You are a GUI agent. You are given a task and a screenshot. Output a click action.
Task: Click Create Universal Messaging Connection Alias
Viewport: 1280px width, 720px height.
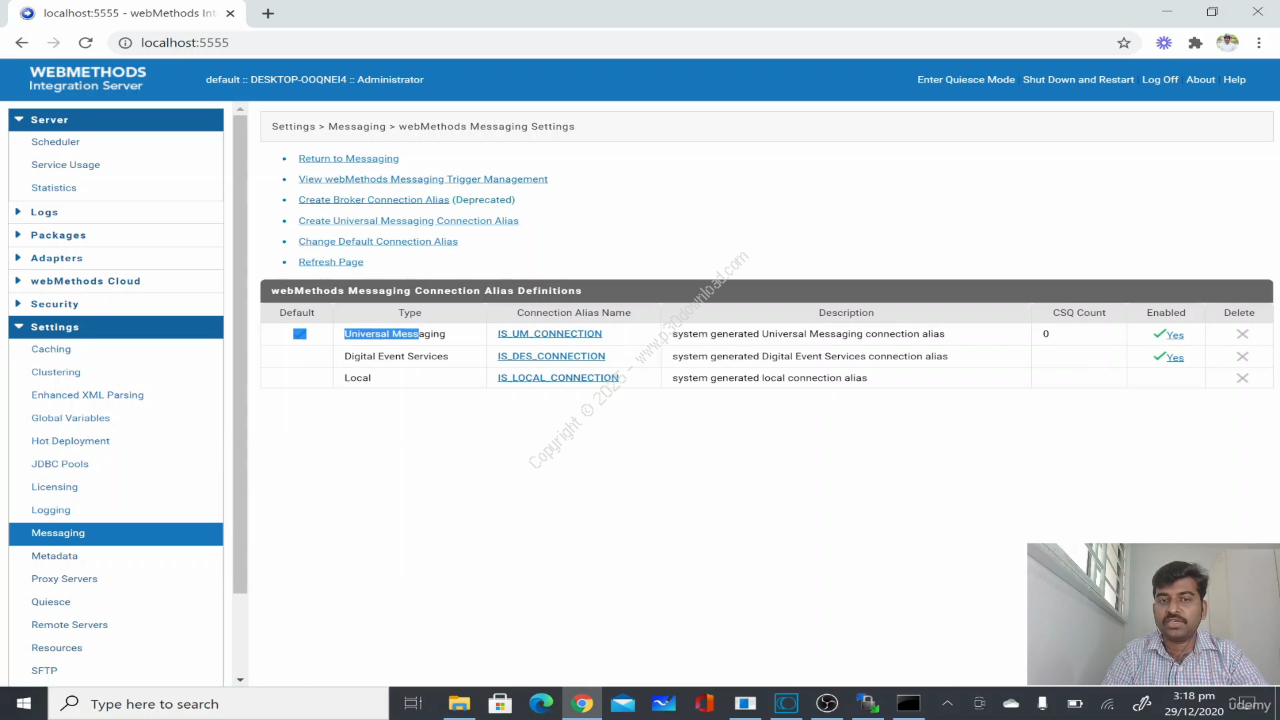pyautogui.click(x=408, y=221)
